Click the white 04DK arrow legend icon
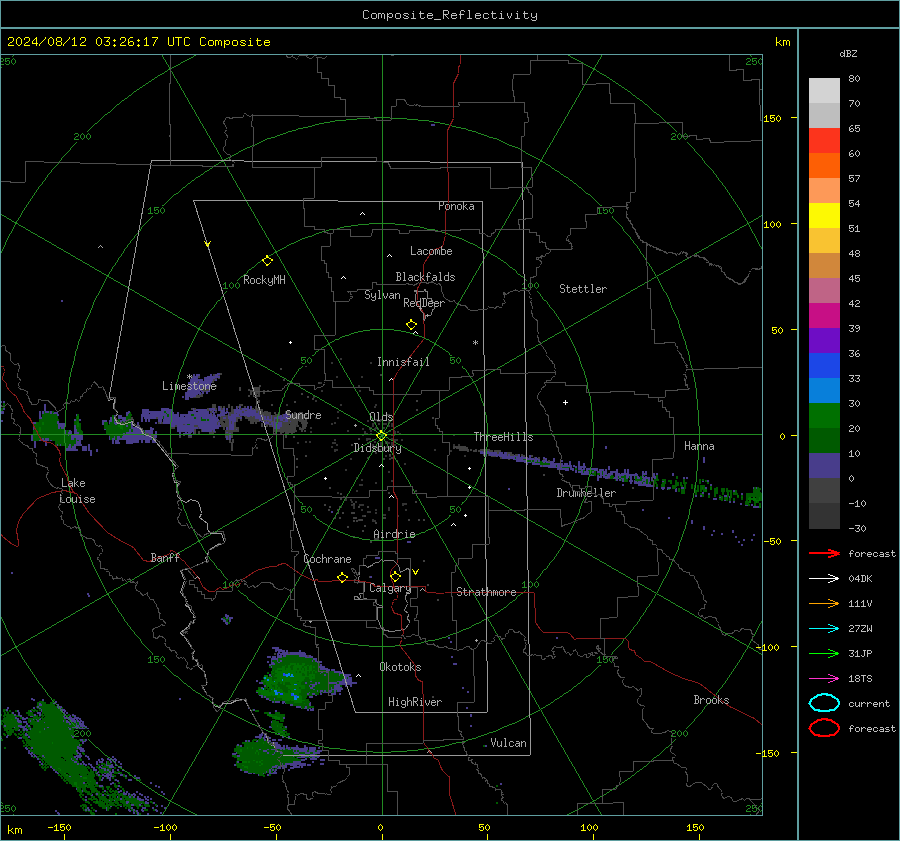900x841 pixels. click(824, 578)
